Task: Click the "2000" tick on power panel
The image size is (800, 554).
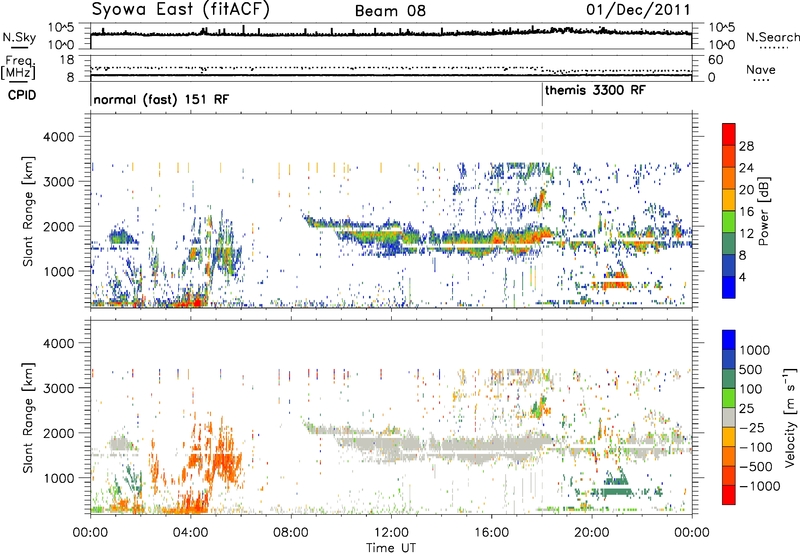Action: point(59,226)
